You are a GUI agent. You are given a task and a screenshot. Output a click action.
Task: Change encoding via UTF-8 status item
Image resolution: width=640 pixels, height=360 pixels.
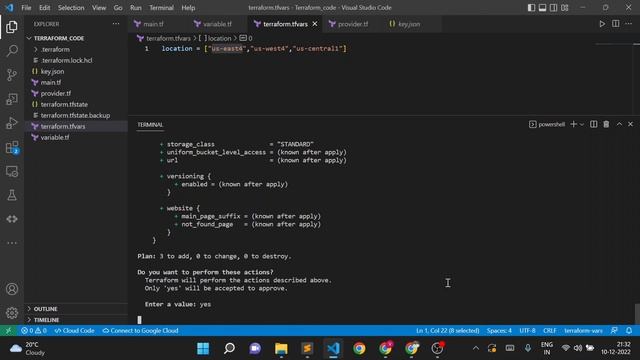click(527, 330)
